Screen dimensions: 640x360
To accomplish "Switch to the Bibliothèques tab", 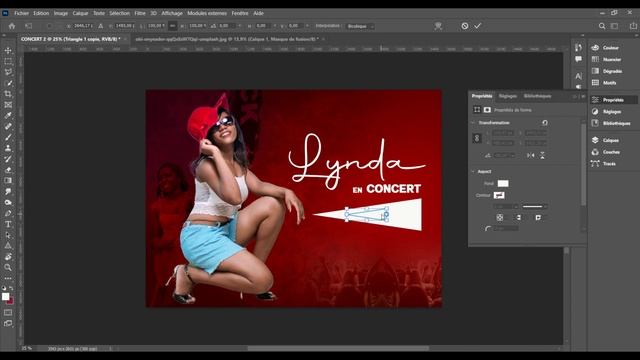I will click(537, 96).
